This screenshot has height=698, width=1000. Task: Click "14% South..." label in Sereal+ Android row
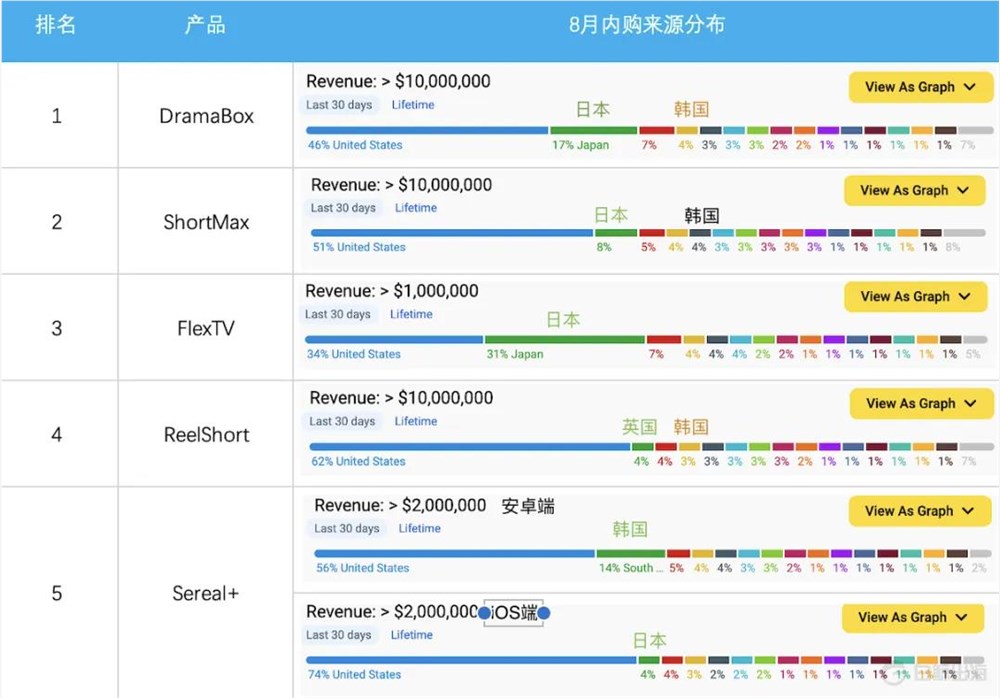pyautogui.click(x=630, y=568)
